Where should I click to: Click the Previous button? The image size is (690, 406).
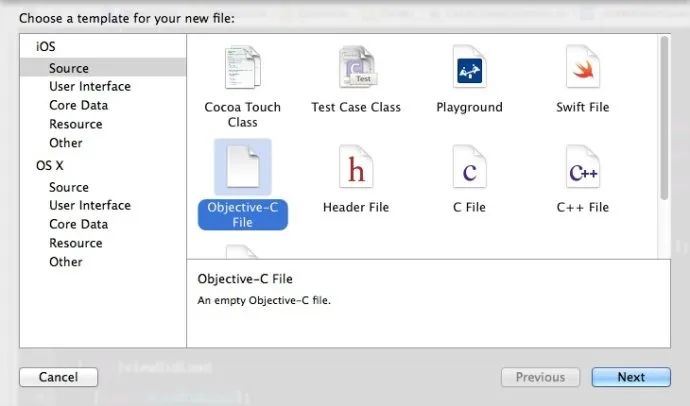coord(540,377)
